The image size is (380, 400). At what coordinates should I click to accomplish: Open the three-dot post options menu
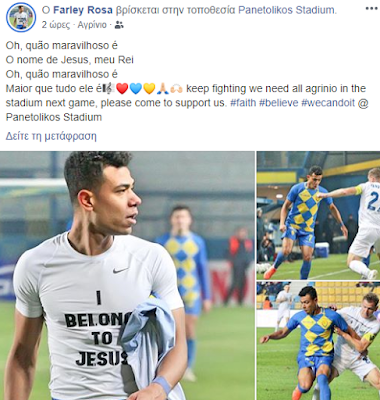pyautogui.click(x=372, y=9)
